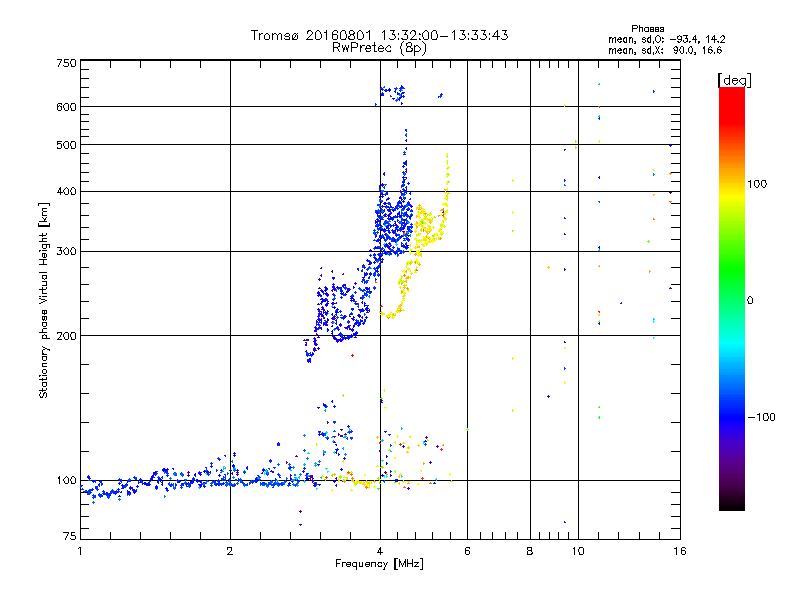The image size is (800, 600).
Task: Click the subtitle "RwPretec (8p)"
Action: (379, 48)
